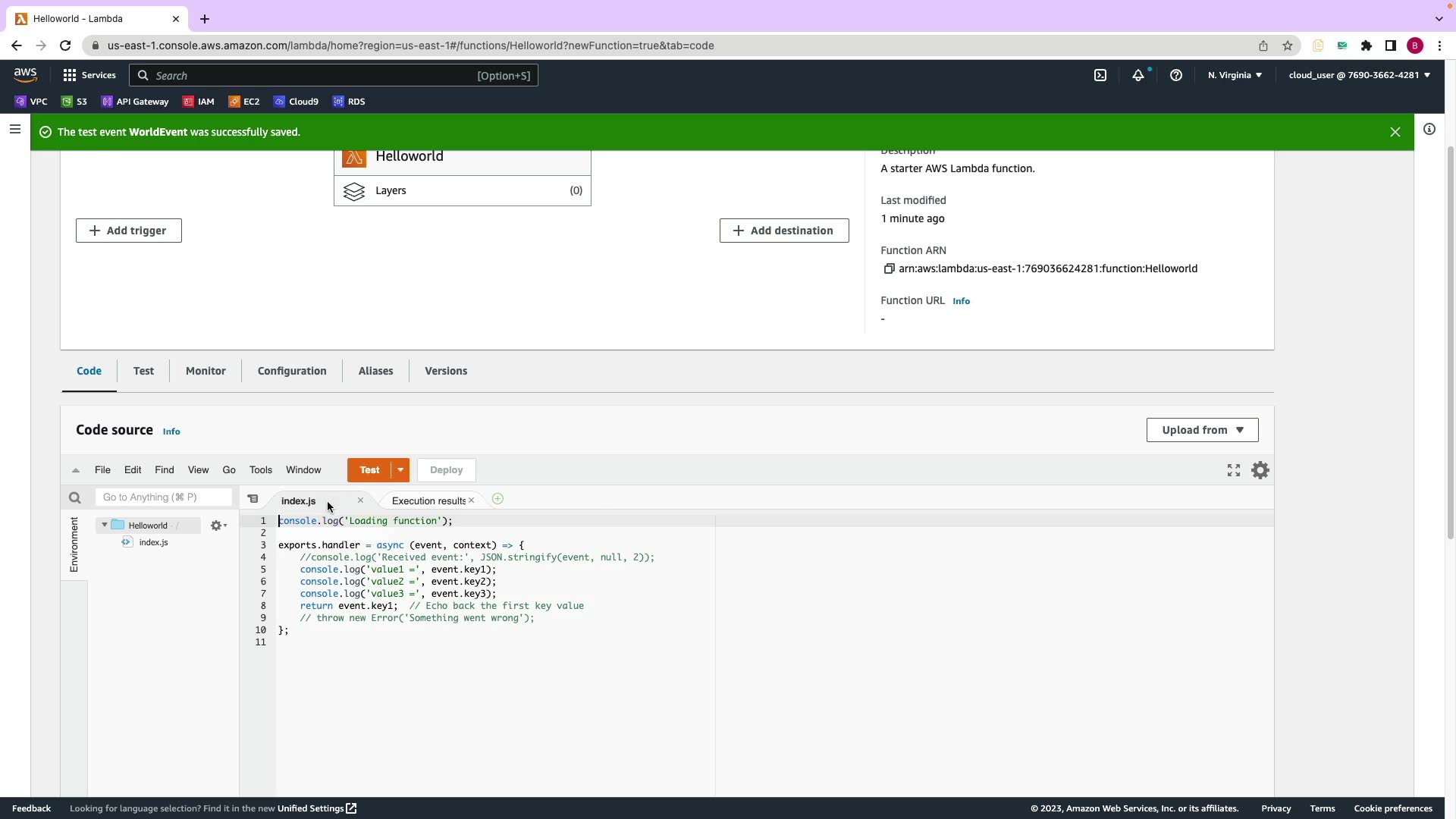Open the Tools menu in editor
This screenshot has height=819, width=1456.
260,470
